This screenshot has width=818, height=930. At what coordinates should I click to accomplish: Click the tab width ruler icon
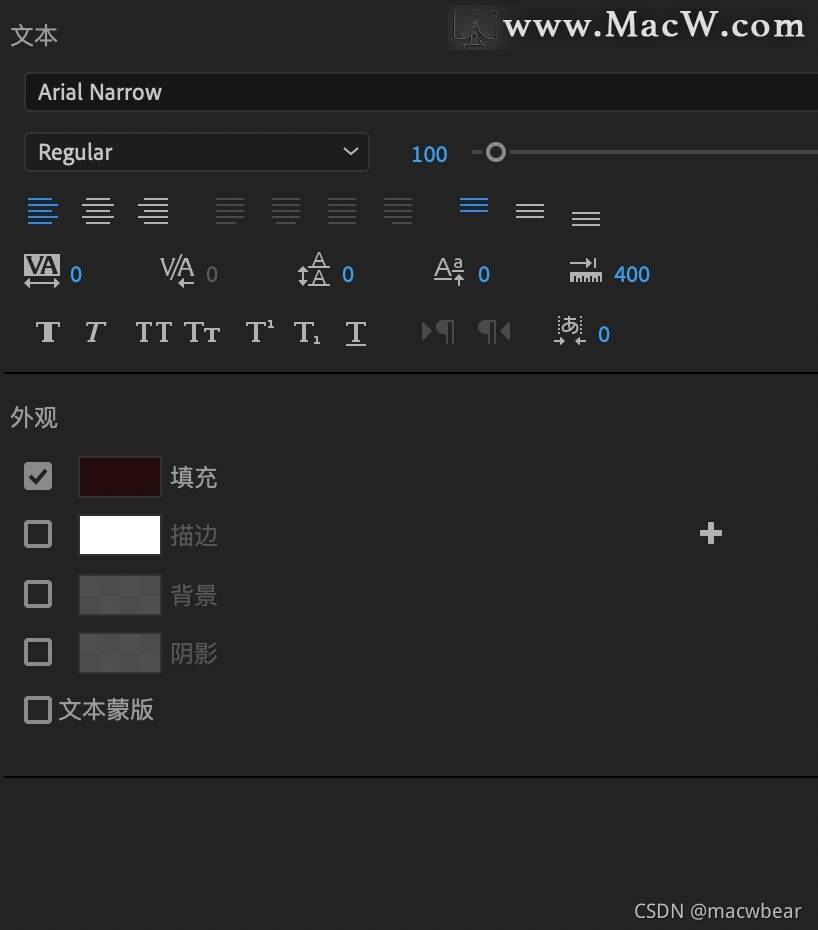(586, 270)
